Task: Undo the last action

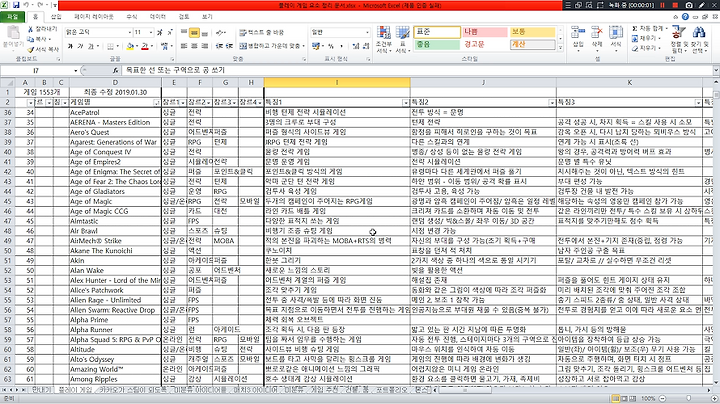Action: [x=26, y=5]
